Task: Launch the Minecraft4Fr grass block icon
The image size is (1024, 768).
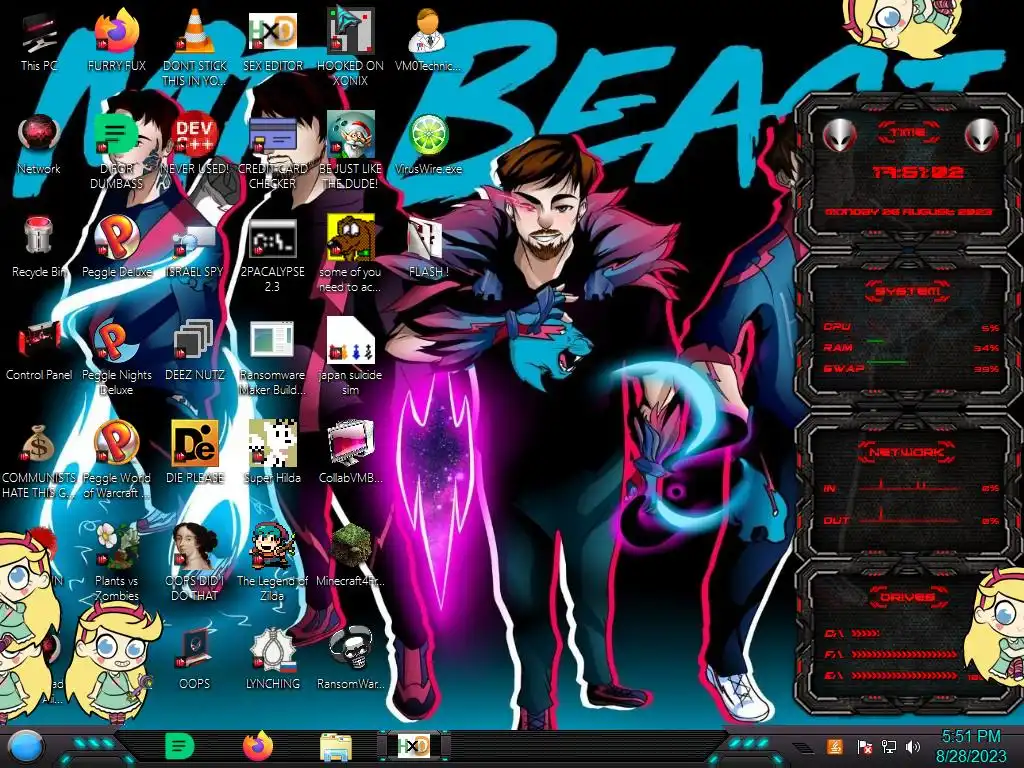Action: coord(350,546)
